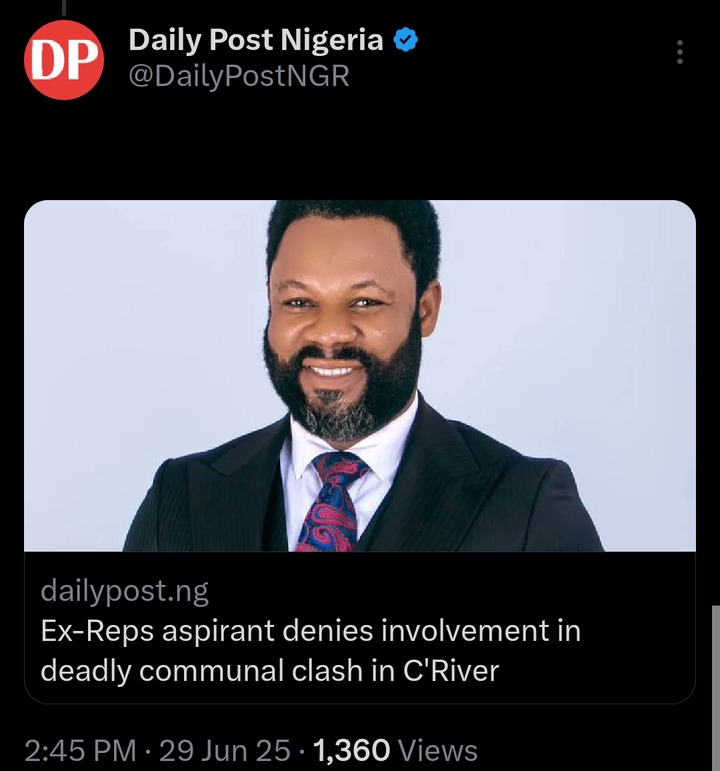The image size is (720, 771).
Task: Click the 'Views' label text
Action: [x=438, y=750]
